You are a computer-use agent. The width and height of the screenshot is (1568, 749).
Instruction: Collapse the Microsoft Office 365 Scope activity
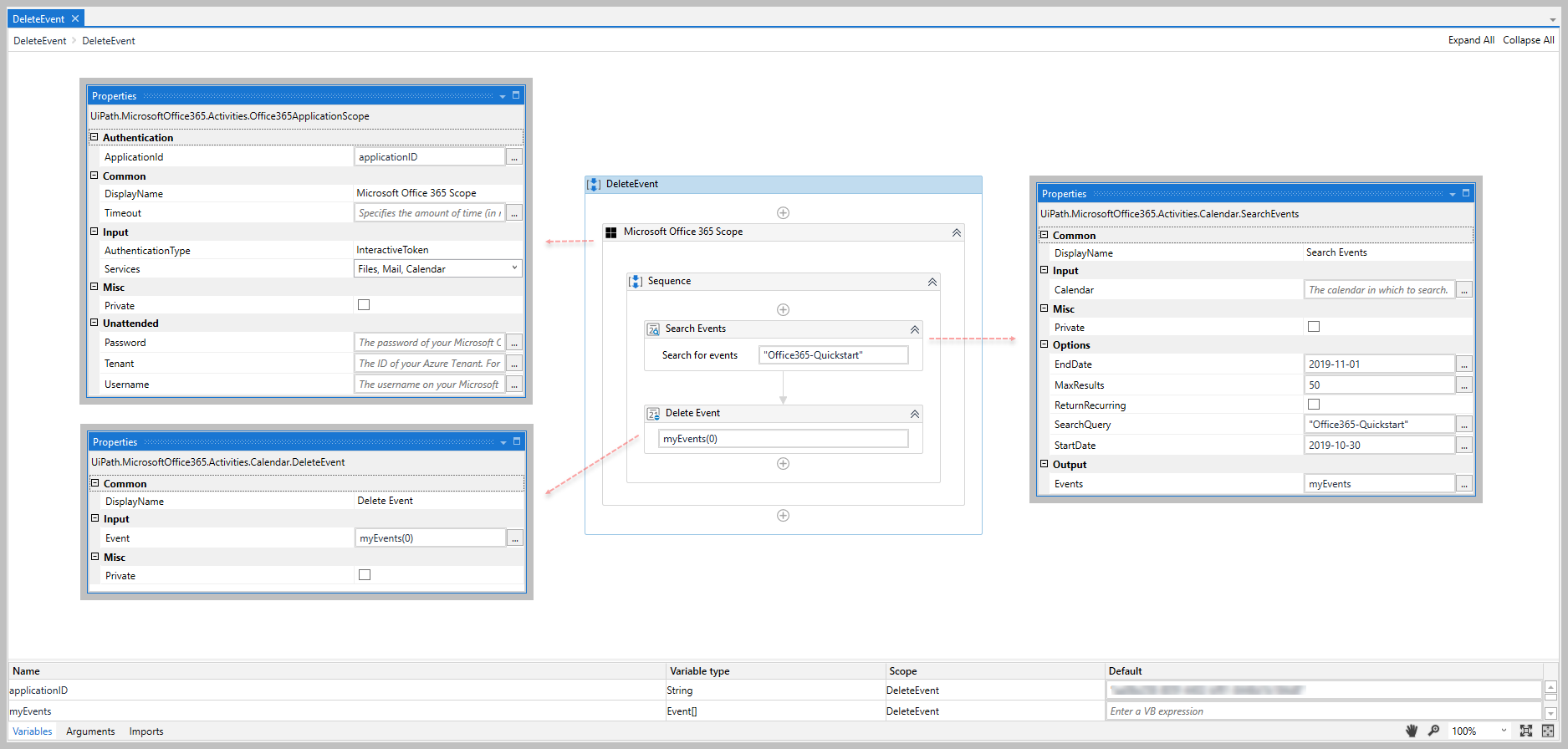[x=957, y=232]
